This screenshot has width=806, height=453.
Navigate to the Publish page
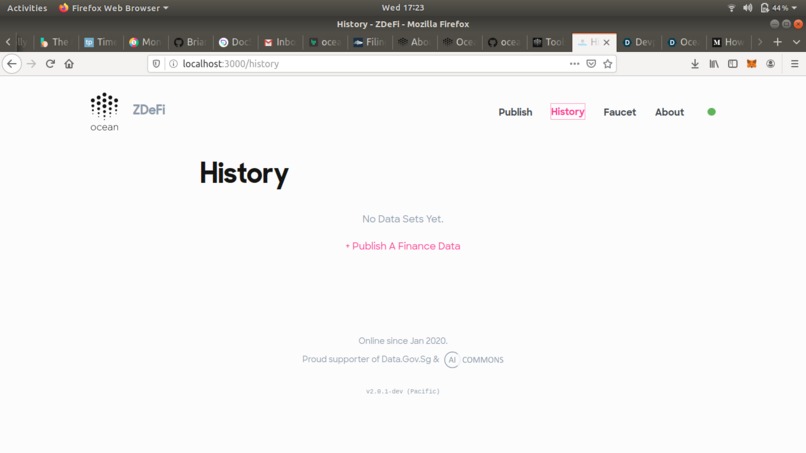click(515, 112)
